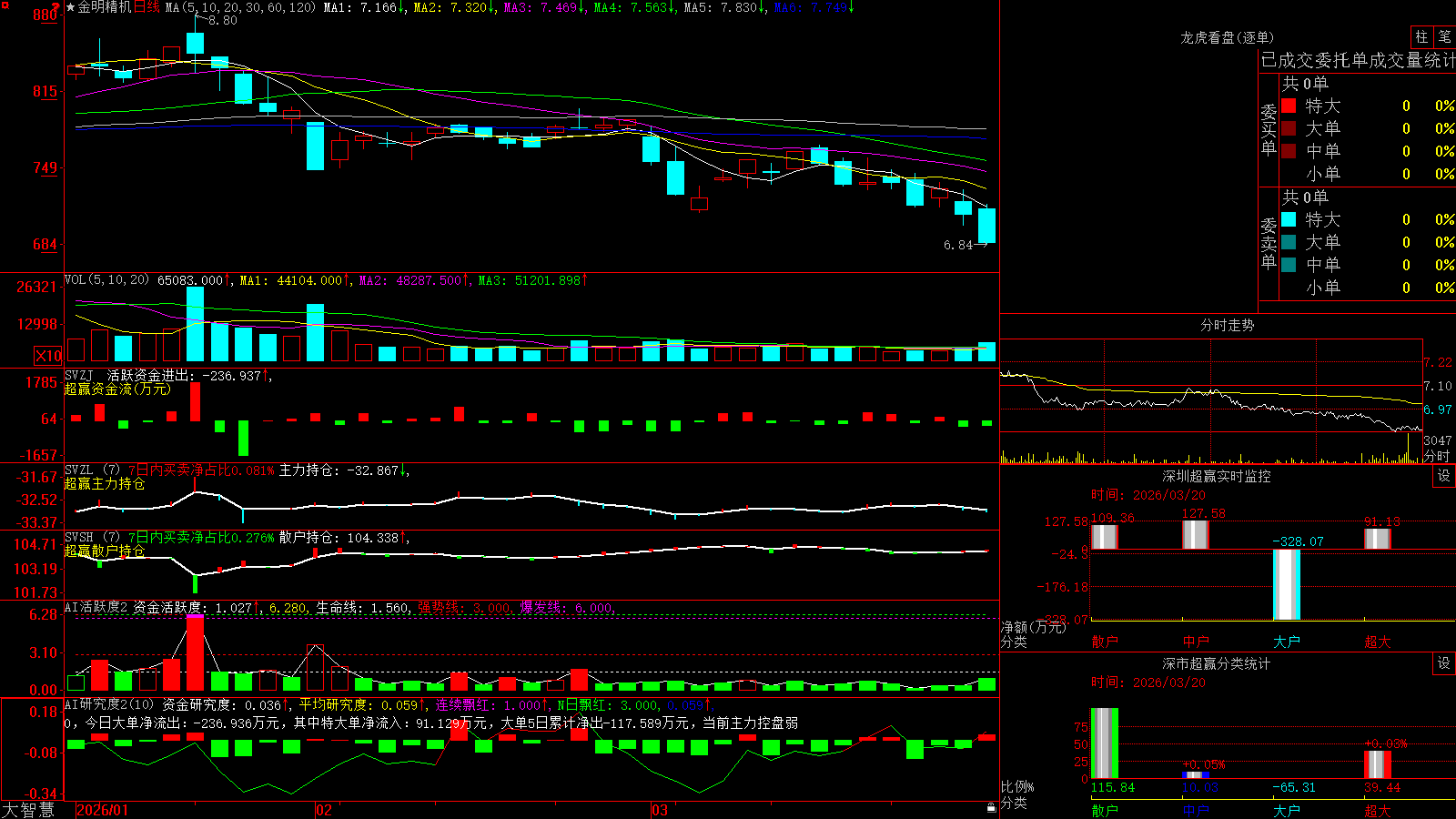Click 中户 category in 净额 chart
1456x819 pixels.
[1195, 642]
